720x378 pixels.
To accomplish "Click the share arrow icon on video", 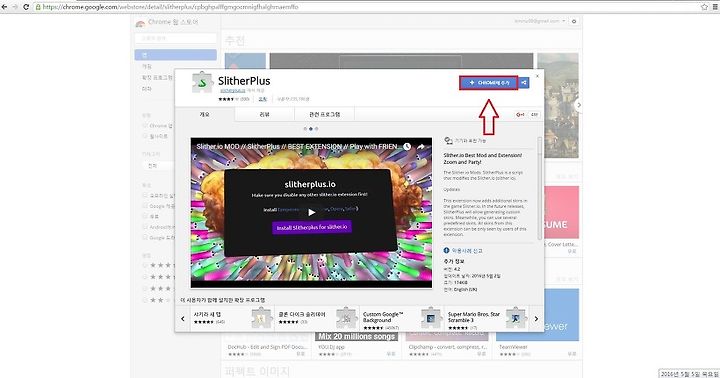I will 421,147.
